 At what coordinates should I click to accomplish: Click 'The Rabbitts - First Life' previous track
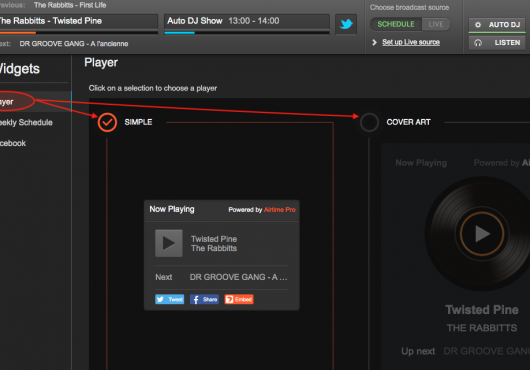(70, 5)
